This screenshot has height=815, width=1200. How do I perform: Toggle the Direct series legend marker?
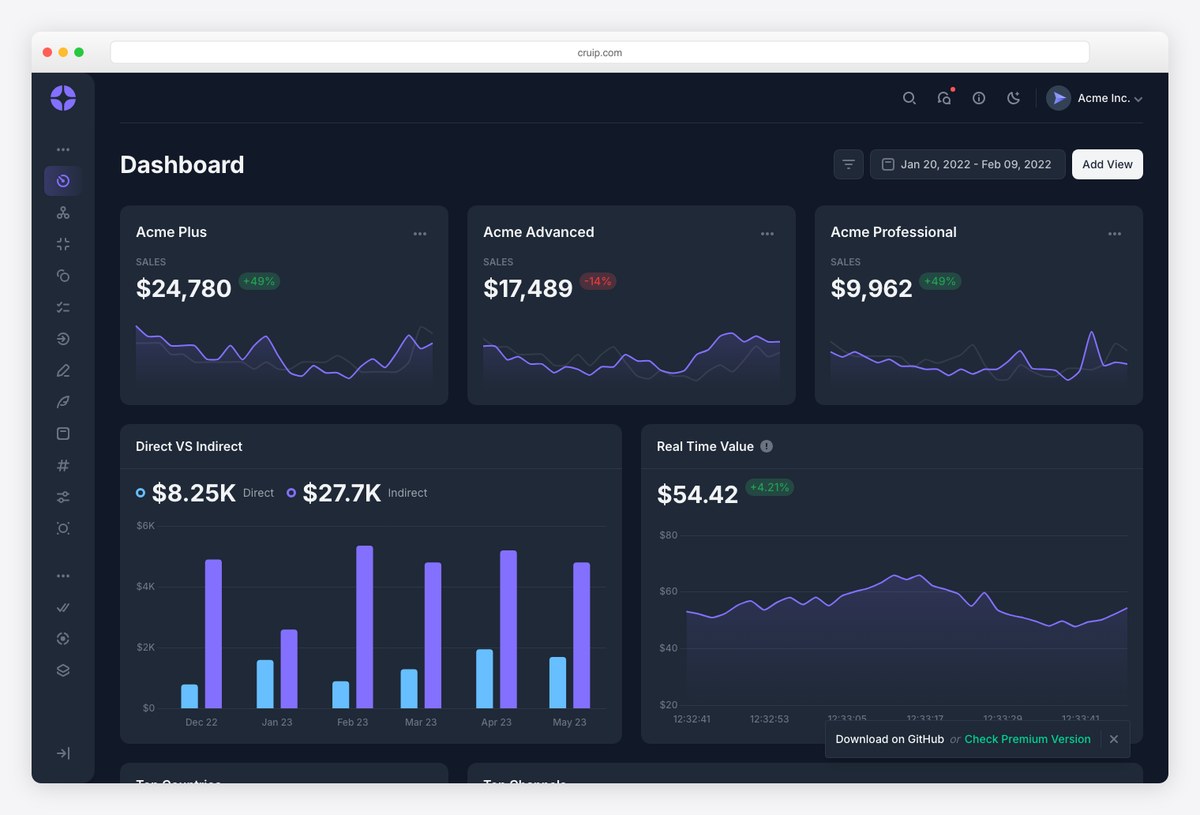[141, 493]
